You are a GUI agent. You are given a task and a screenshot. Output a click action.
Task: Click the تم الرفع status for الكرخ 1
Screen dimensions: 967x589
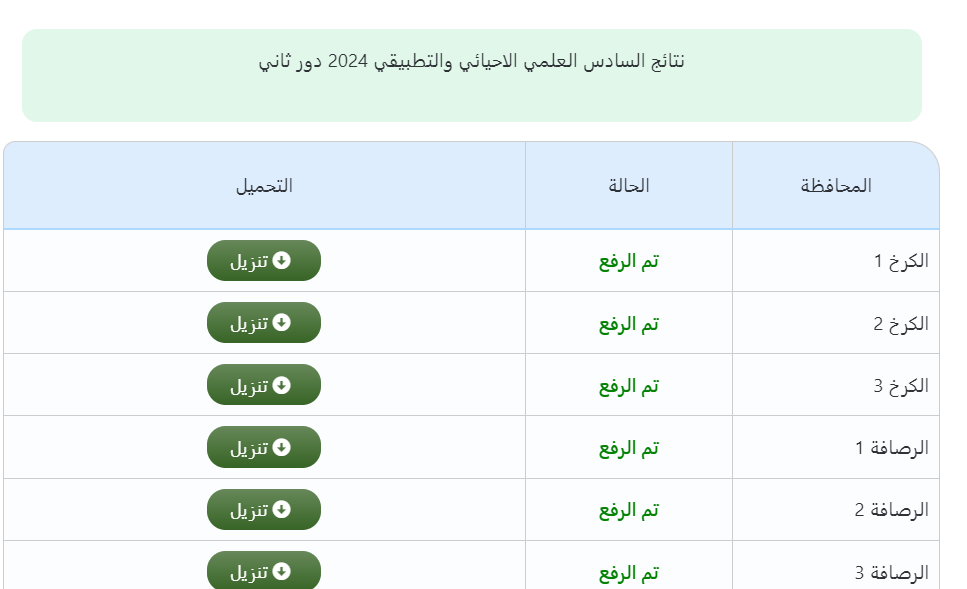pyautogui.click(x=629, y=261)
